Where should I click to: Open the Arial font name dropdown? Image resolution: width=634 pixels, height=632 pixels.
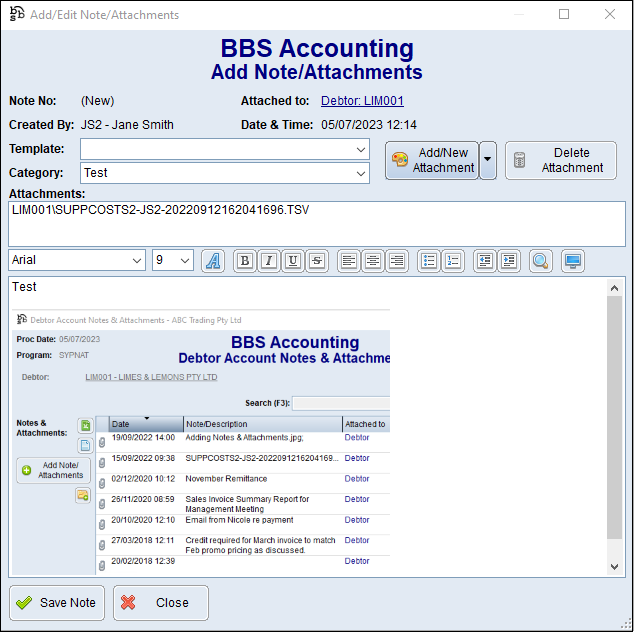click(137, 260)
